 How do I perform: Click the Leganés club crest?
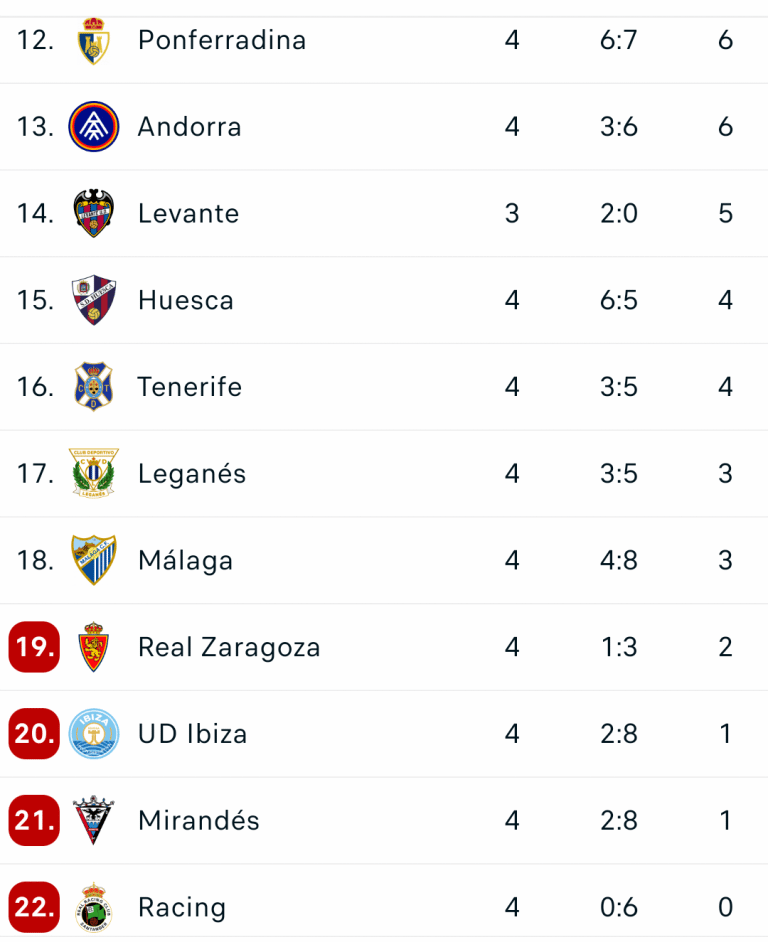pos(94,473)
